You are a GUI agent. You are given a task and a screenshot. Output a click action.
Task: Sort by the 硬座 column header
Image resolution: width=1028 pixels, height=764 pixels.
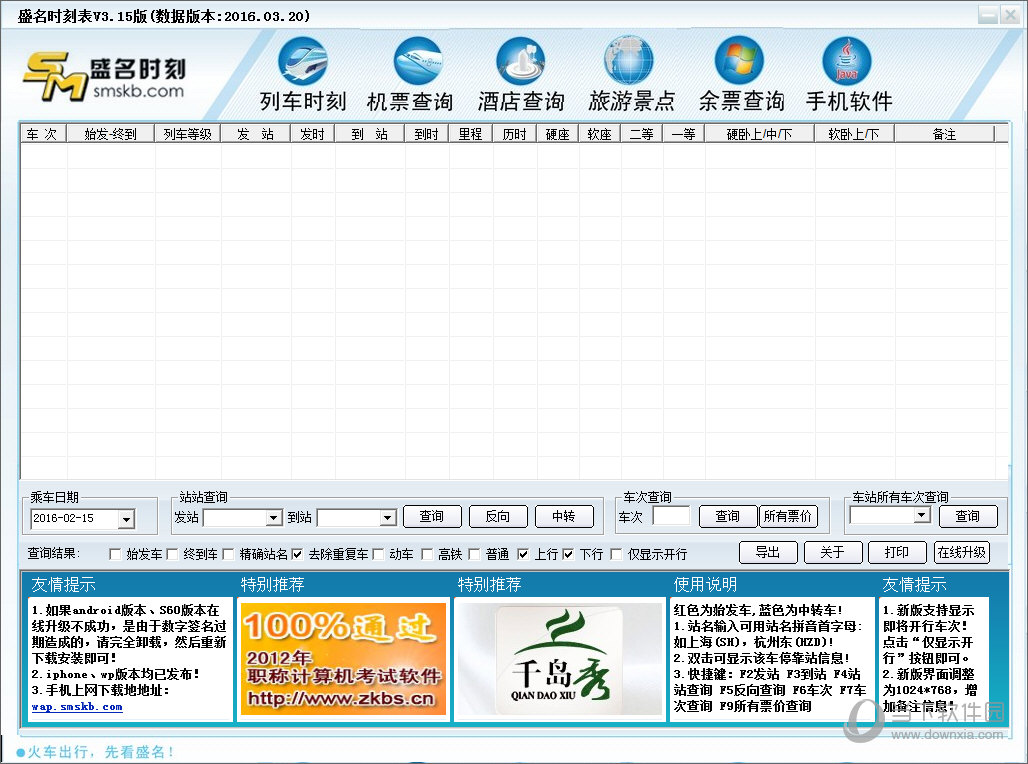558,134
